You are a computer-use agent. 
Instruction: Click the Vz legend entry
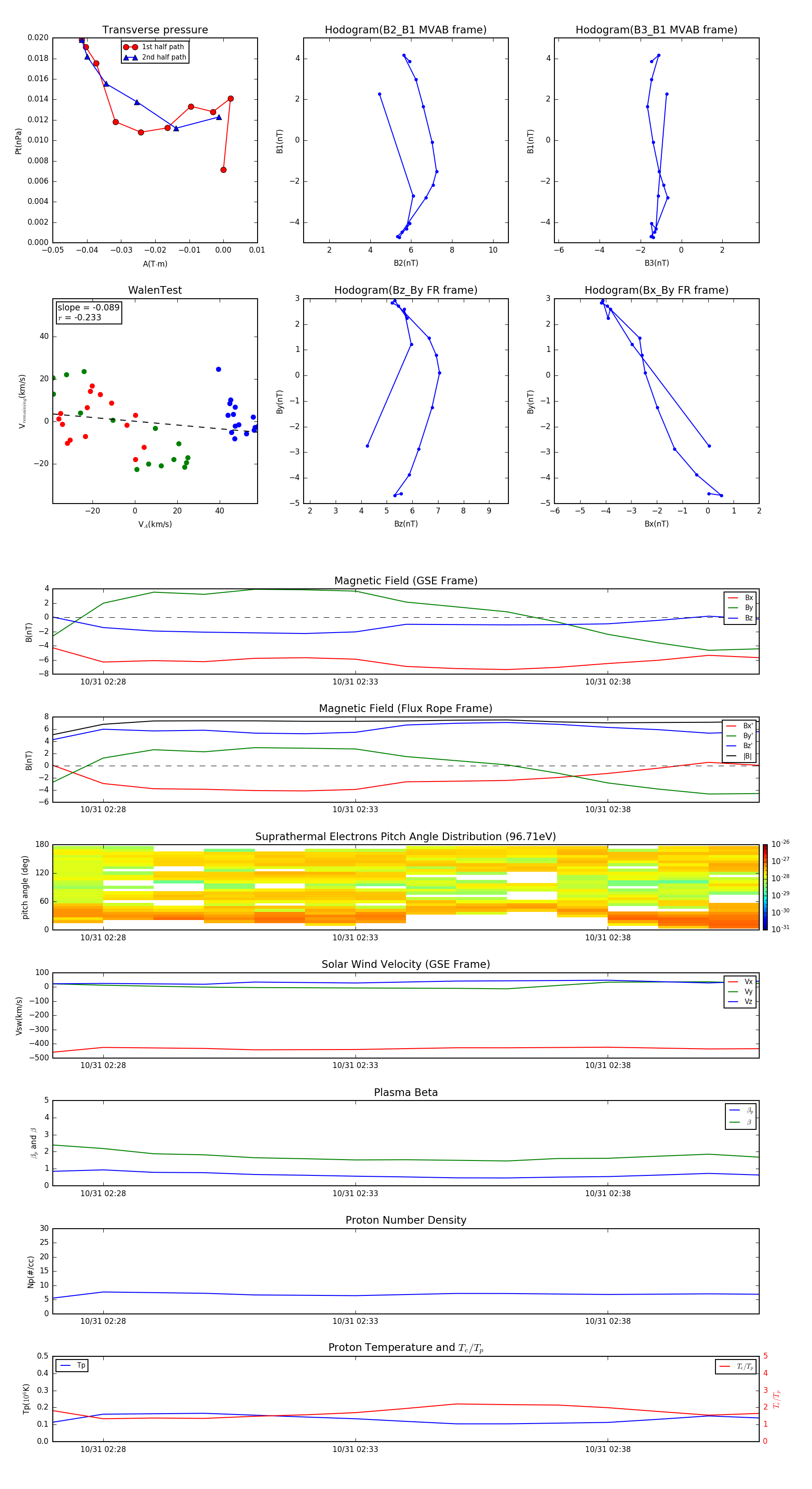740,1002
